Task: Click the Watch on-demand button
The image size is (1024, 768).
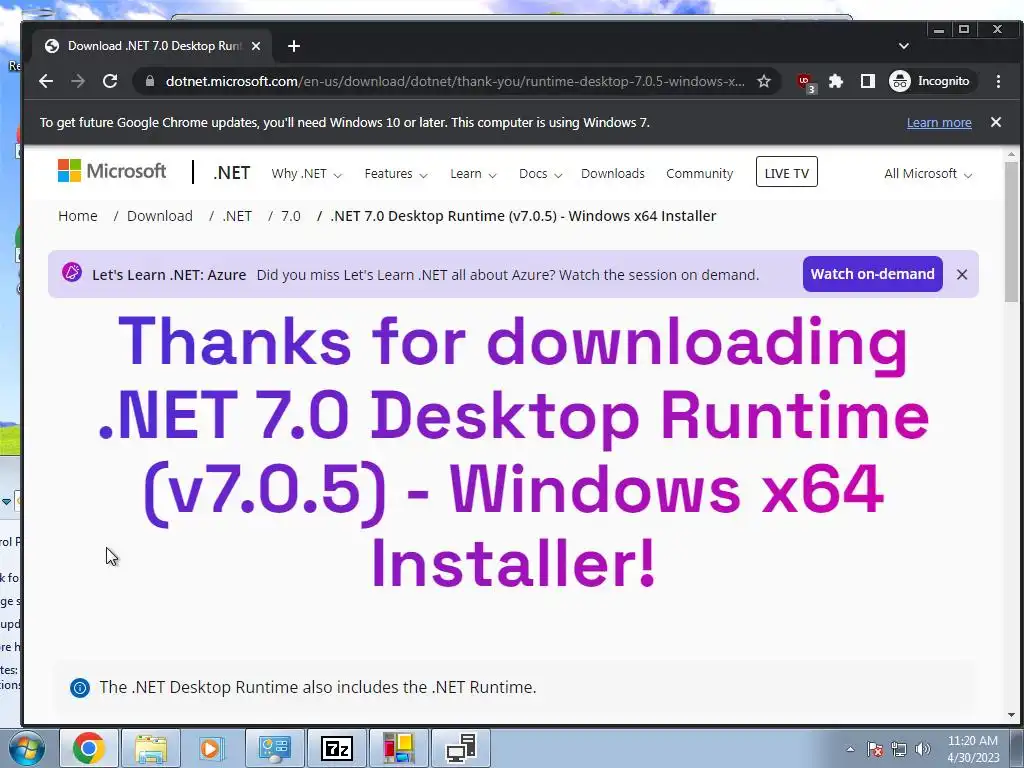Action: click(x=872, y=274)
